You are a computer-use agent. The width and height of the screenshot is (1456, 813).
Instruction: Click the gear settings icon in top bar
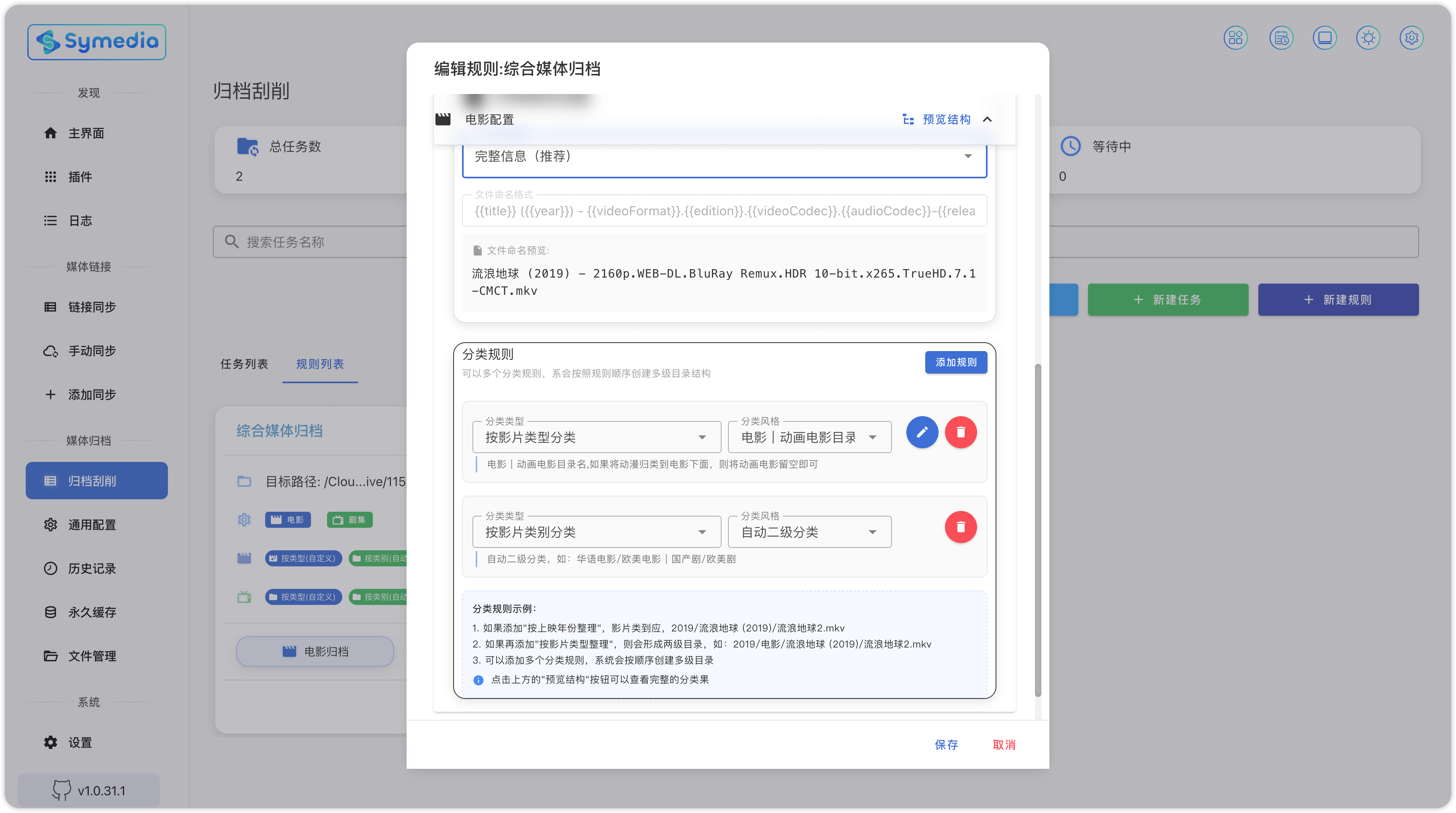click(1411, 38)
